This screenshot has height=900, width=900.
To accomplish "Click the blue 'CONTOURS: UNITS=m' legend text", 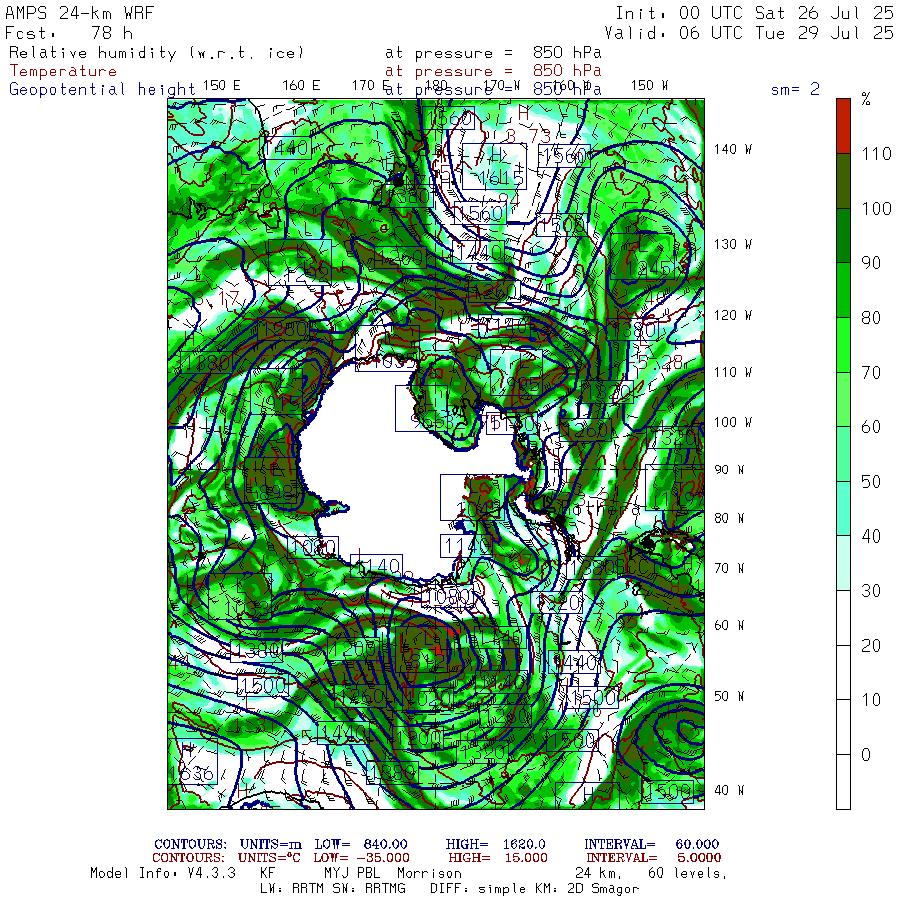I will click(x=228, y=844).
